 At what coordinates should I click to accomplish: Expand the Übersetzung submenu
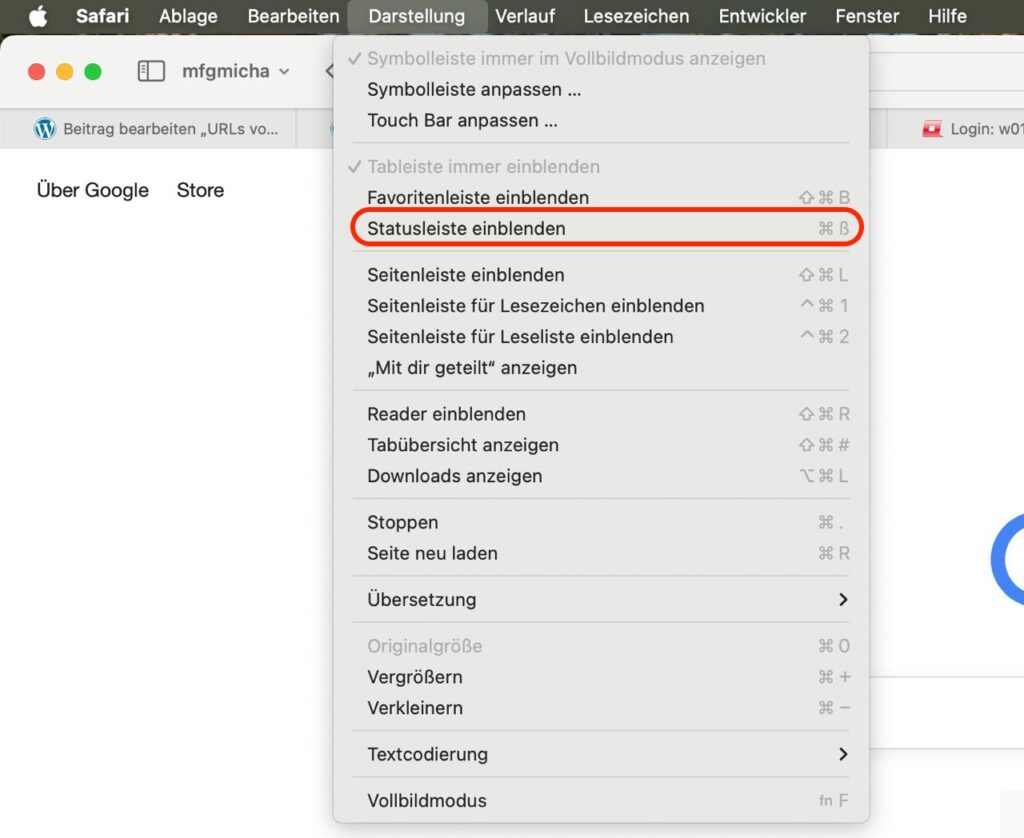click(601, 600)
